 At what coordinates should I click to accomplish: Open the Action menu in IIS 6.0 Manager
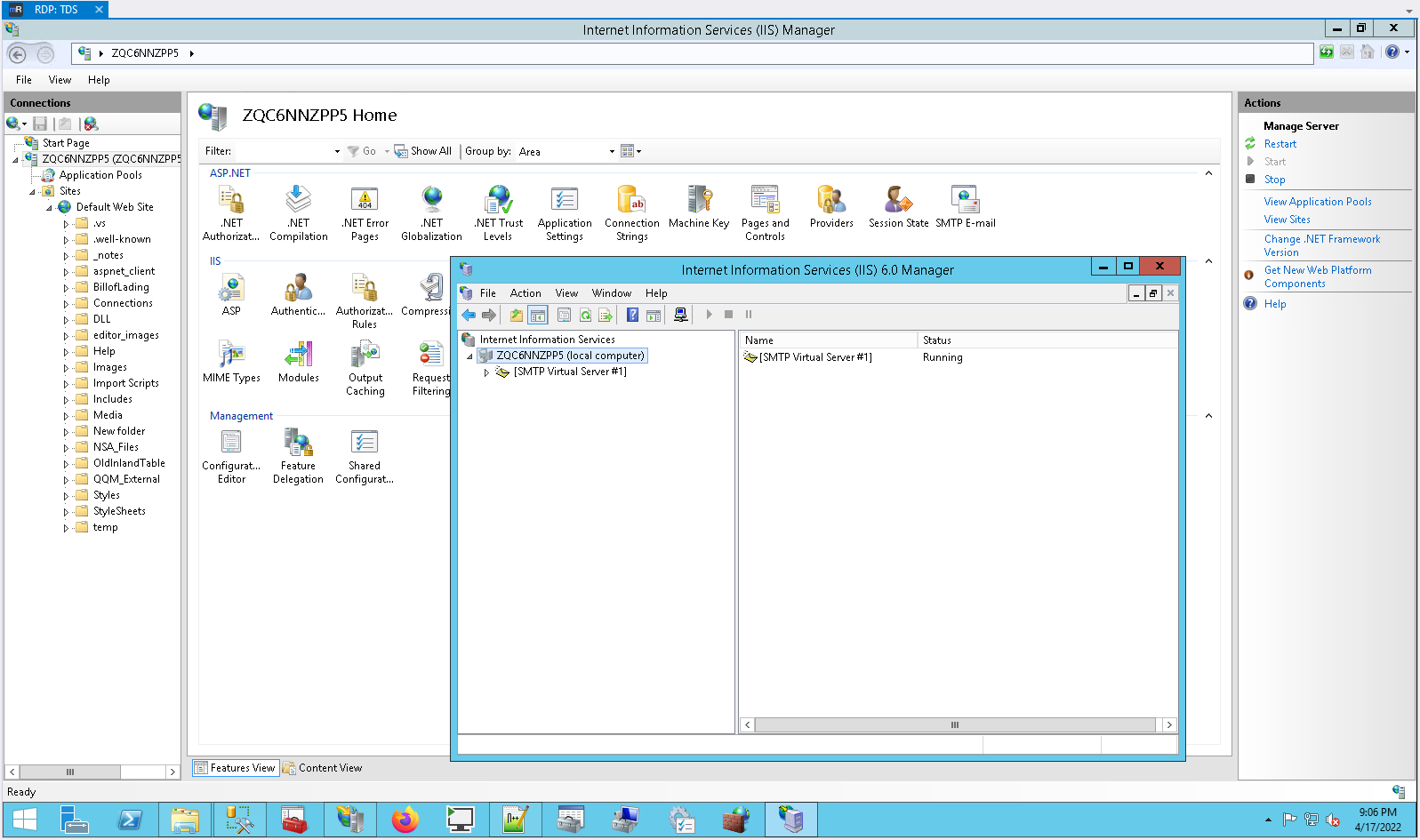point(525,293)
